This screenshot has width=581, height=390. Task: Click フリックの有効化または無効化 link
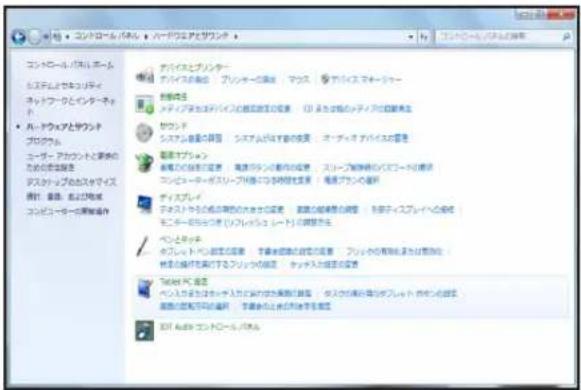point(394,252)
